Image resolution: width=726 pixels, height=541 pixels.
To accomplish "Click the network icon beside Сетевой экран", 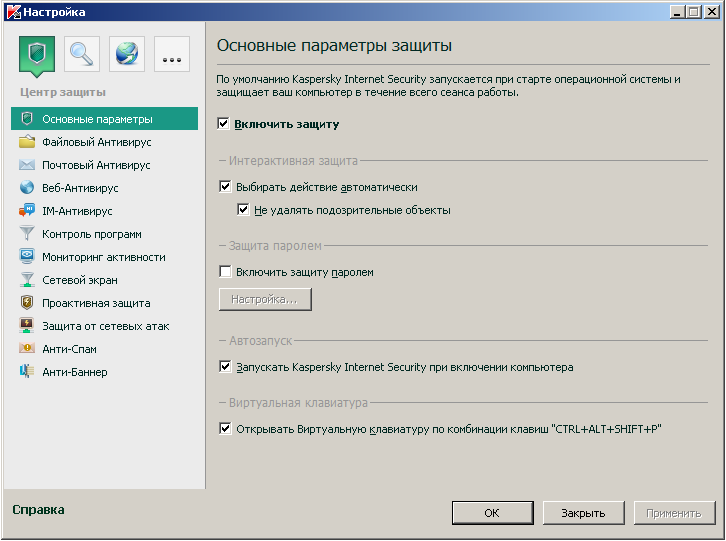I will (x=27, y=280).
